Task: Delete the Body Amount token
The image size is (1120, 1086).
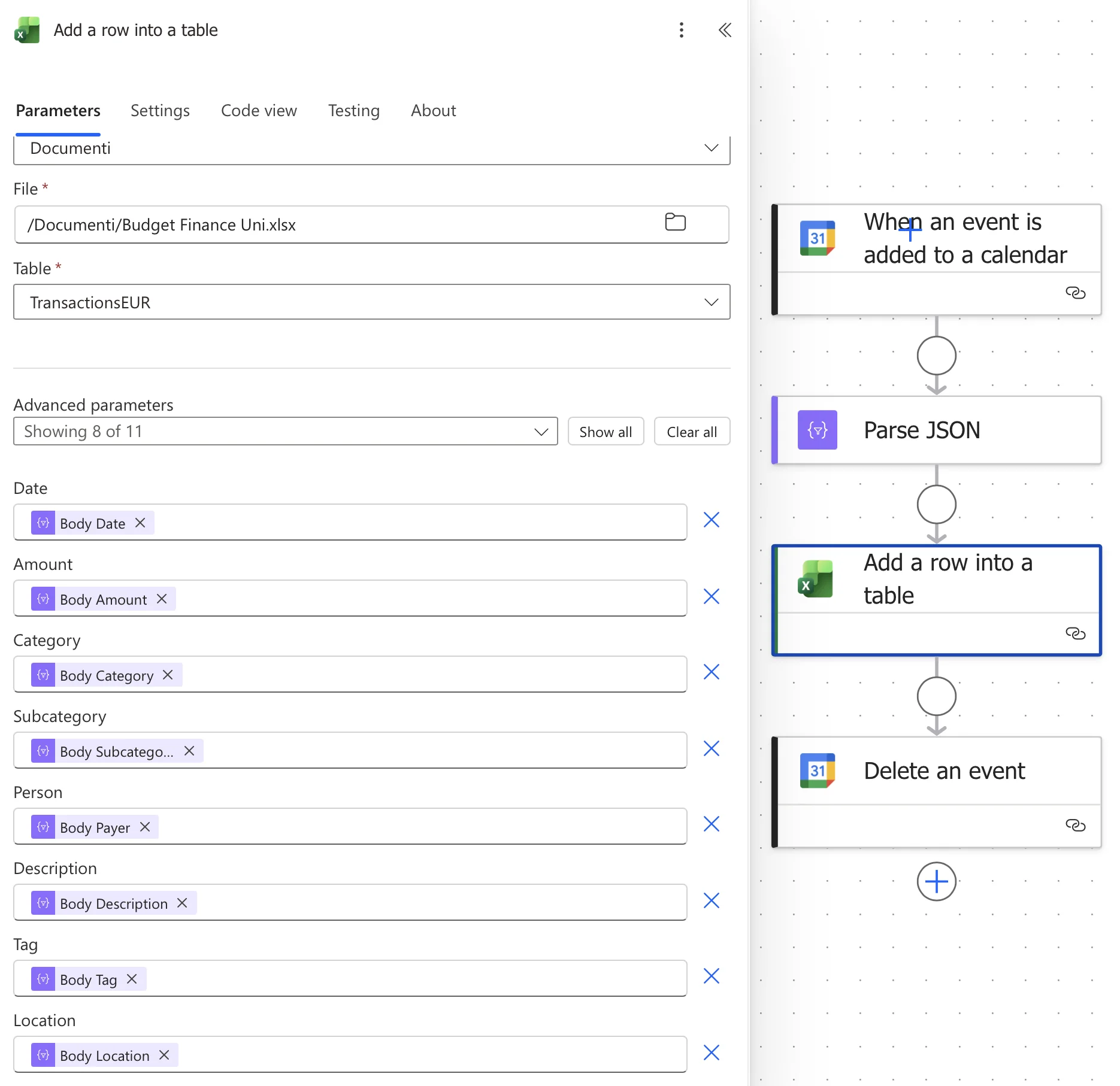Action: (162, 599)
